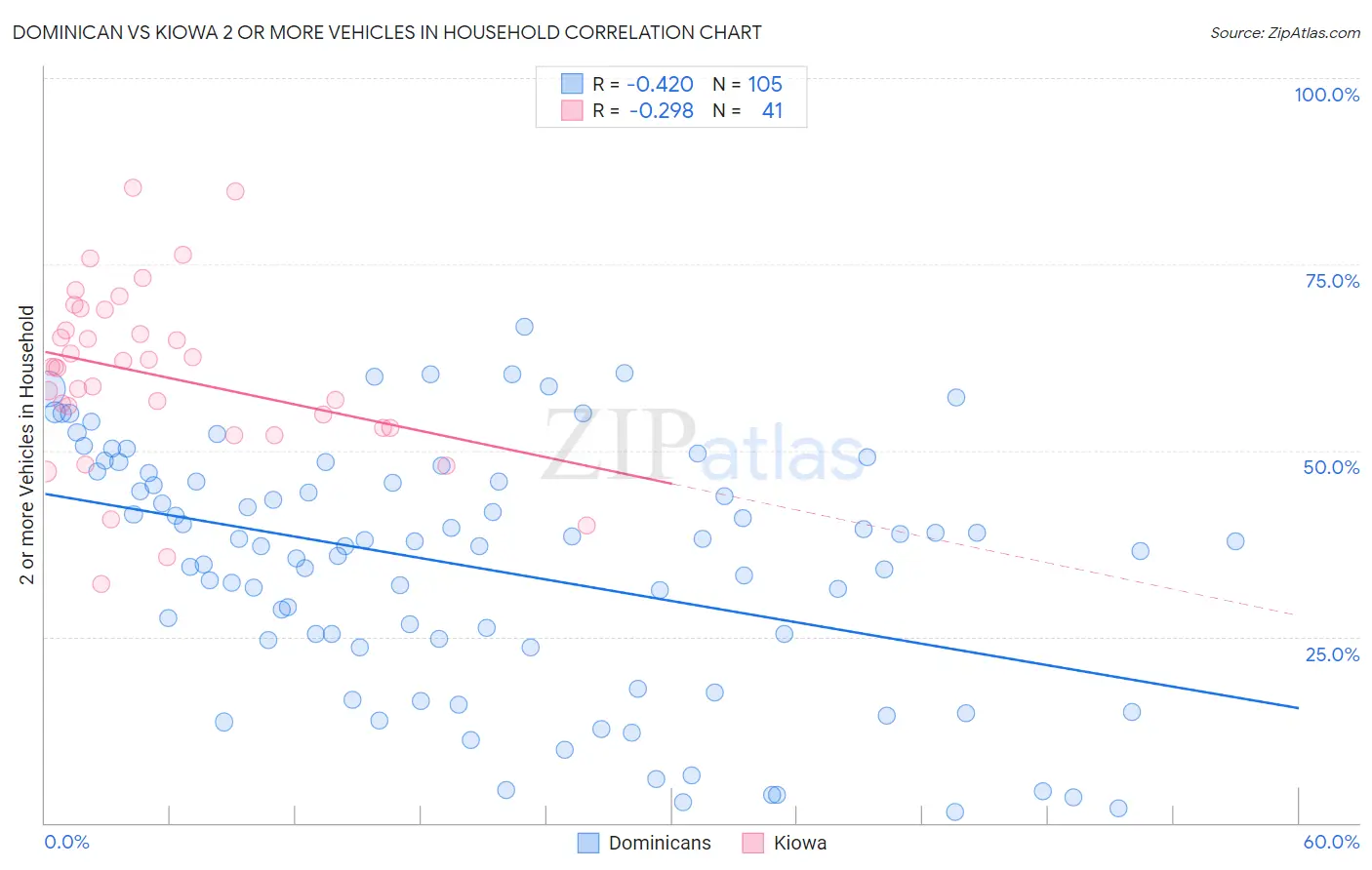Screen dimensions: 1372x870
Task: Click the pink R = -0.298 stats swatch
Action: [572, 110]
